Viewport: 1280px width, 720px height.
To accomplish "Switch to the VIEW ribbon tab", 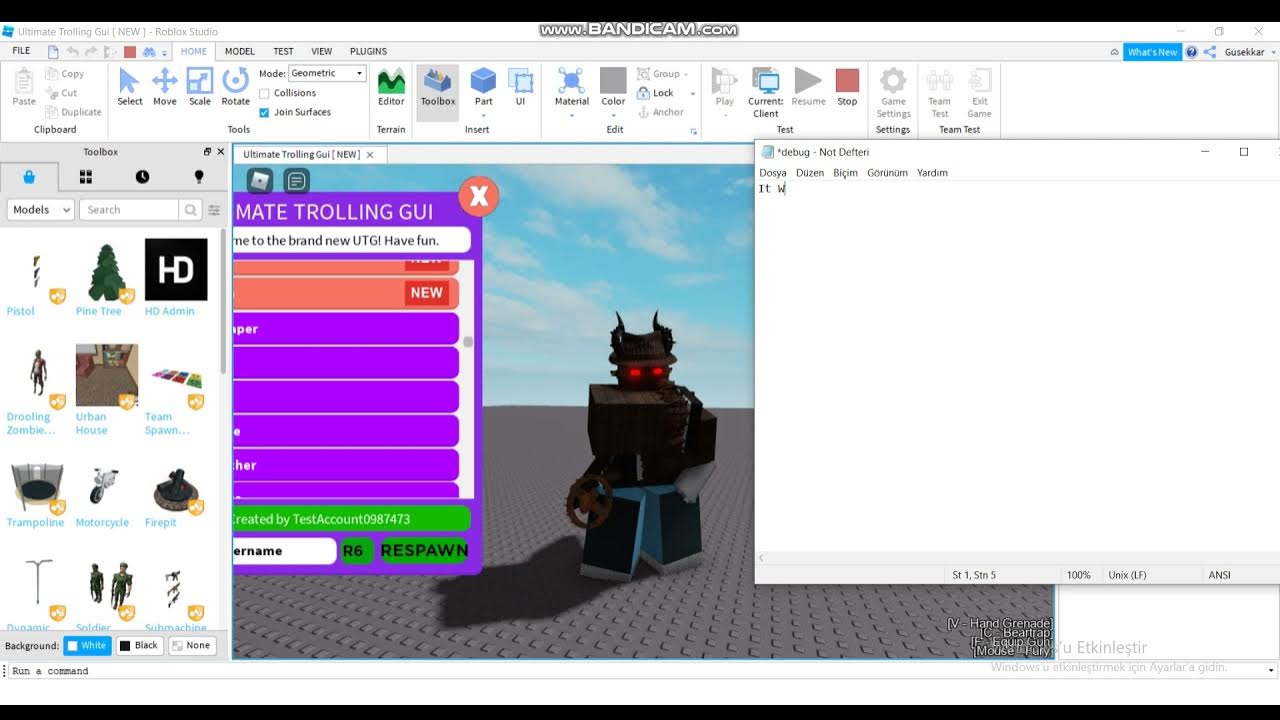I will click(x=322, y=51).
